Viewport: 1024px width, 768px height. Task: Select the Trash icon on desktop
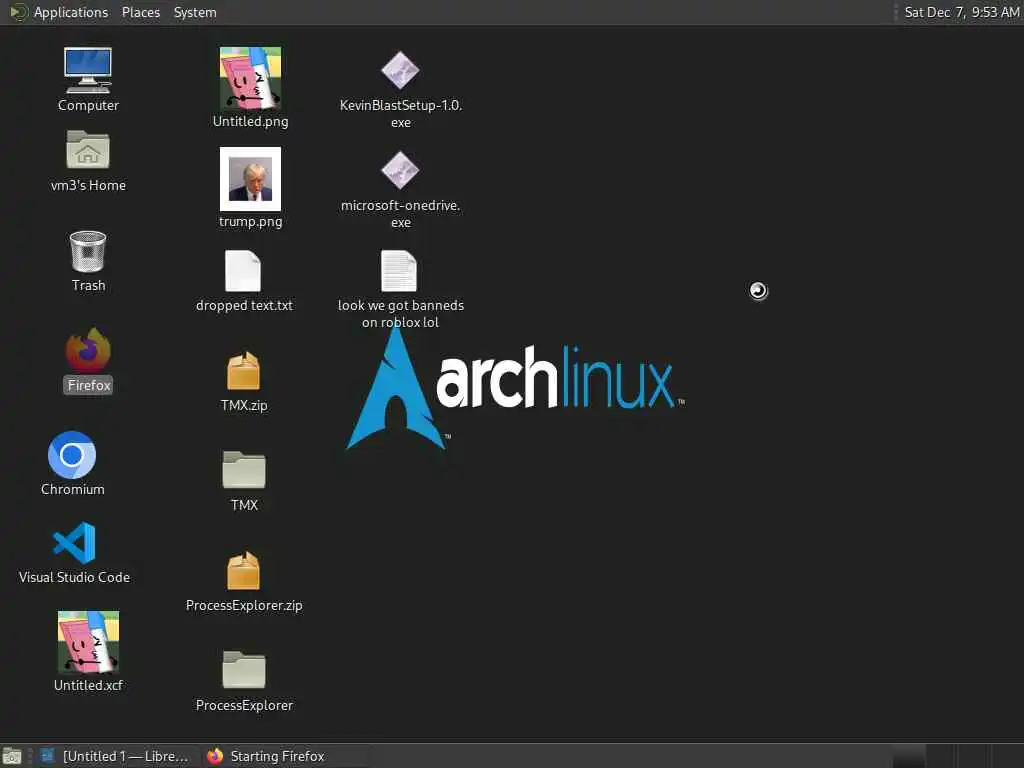tap(88, 251)
